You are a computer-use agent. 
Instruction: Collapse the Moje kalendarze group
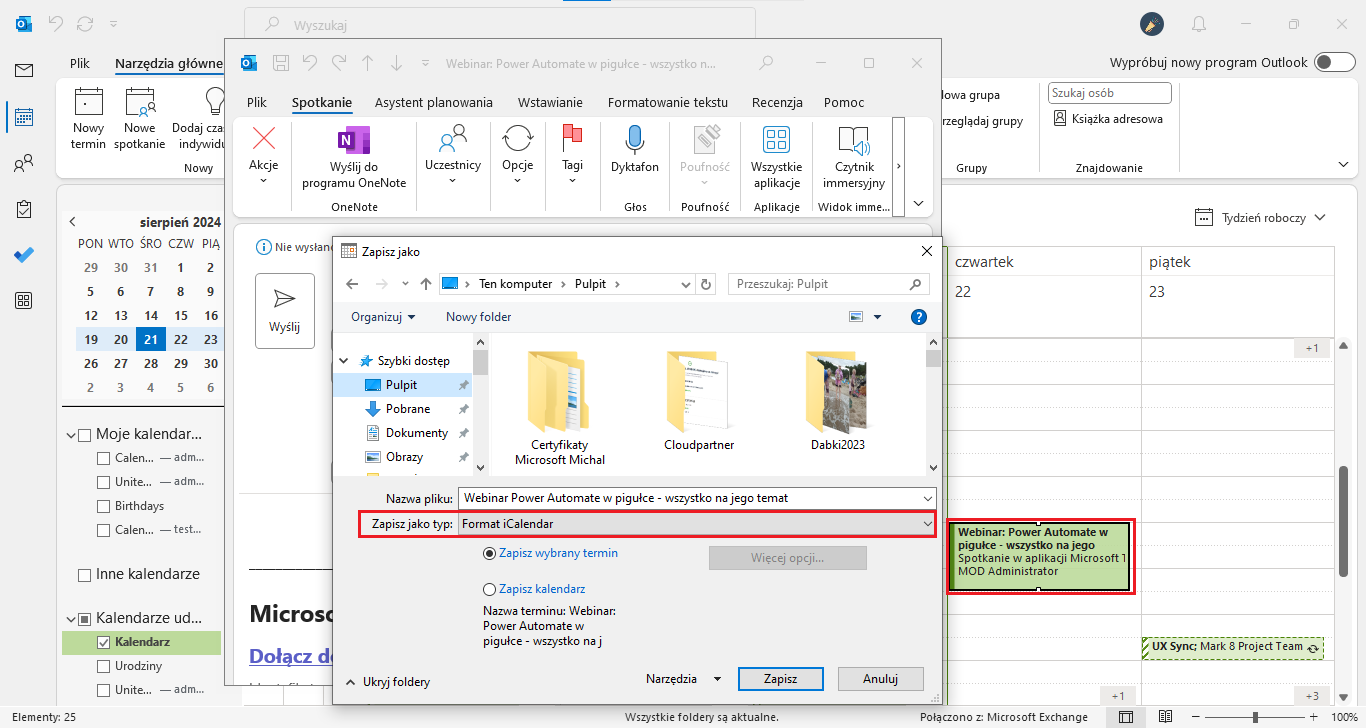[x=70, y=435]
